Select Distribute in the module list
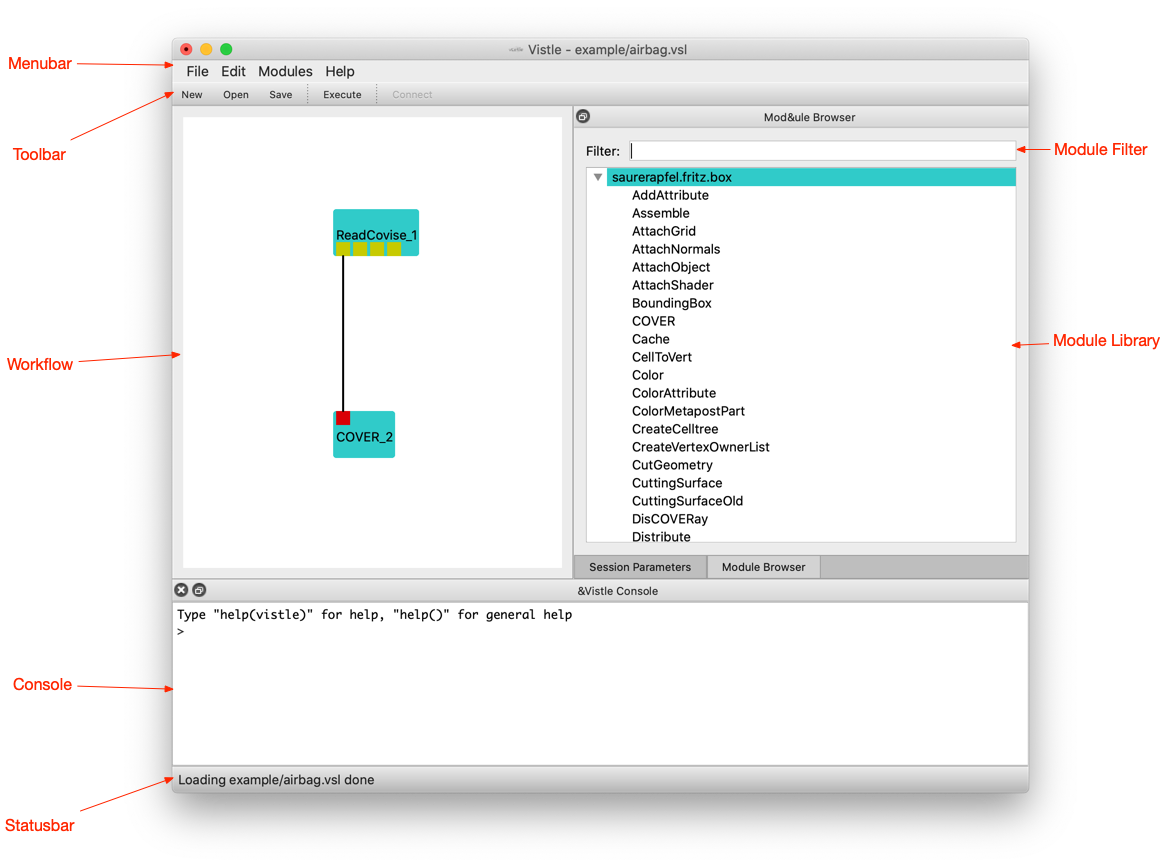 661,537
